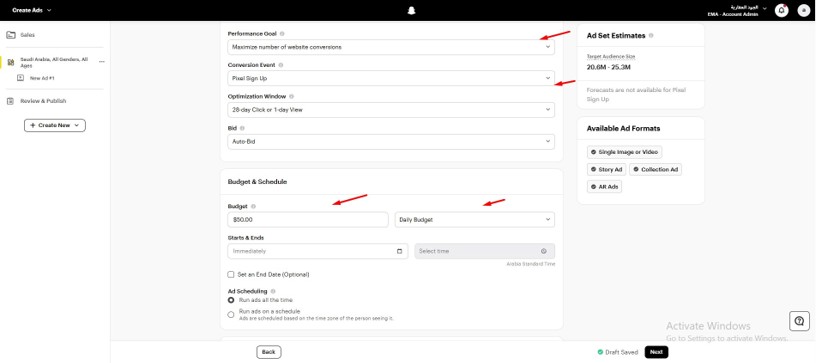Open the Performance Goal dropdown
The width and height of the screenshot is (816, 363).
tap(391, 47)
